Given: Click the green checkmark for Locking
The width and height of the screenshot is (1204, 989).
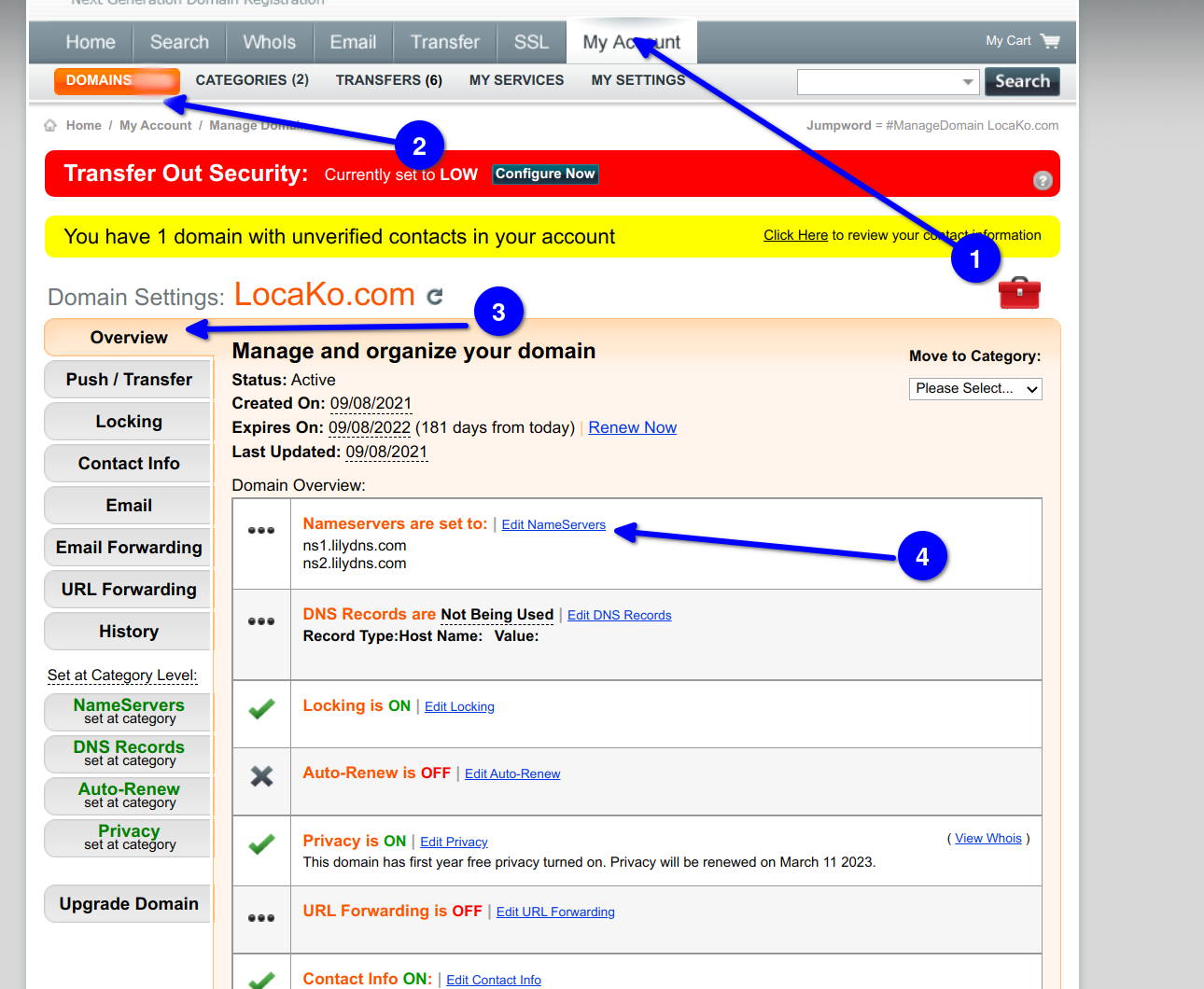Looking at the screenshot, I should pyautogui.click(x=261, y=709).
